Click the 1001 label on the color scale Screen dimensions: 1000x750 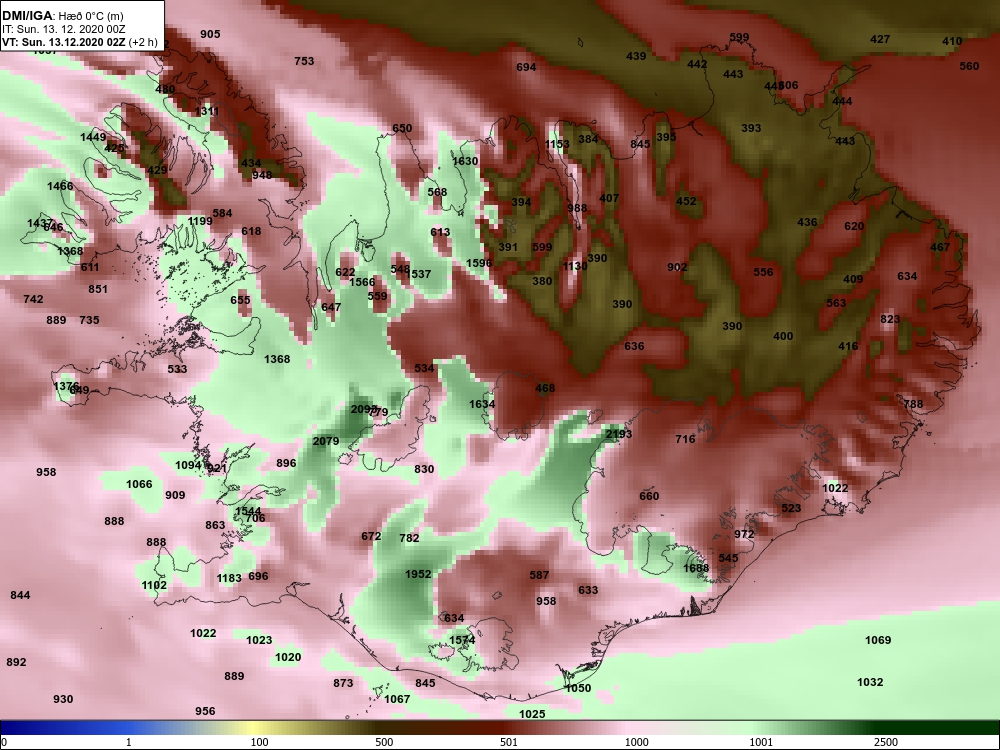pyautogui.click(x=761, y=742)
